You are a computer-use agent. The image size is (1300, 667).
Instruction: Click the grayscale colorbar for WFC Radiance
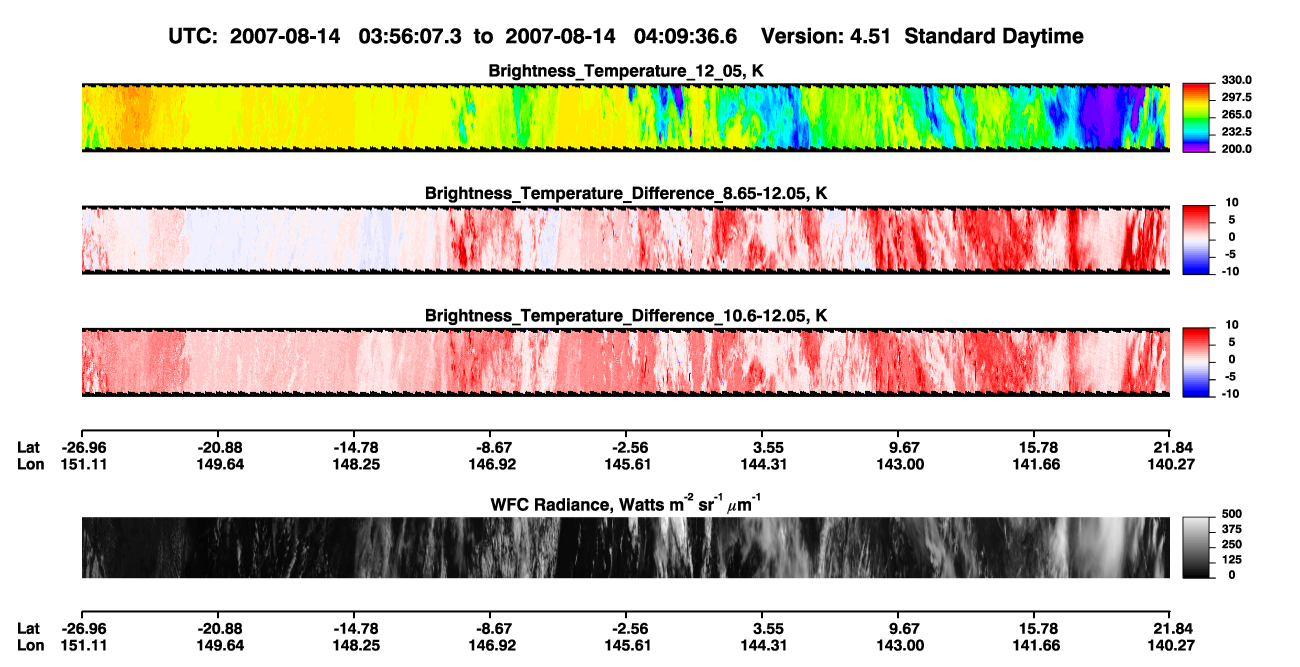tap(1196, 548)
